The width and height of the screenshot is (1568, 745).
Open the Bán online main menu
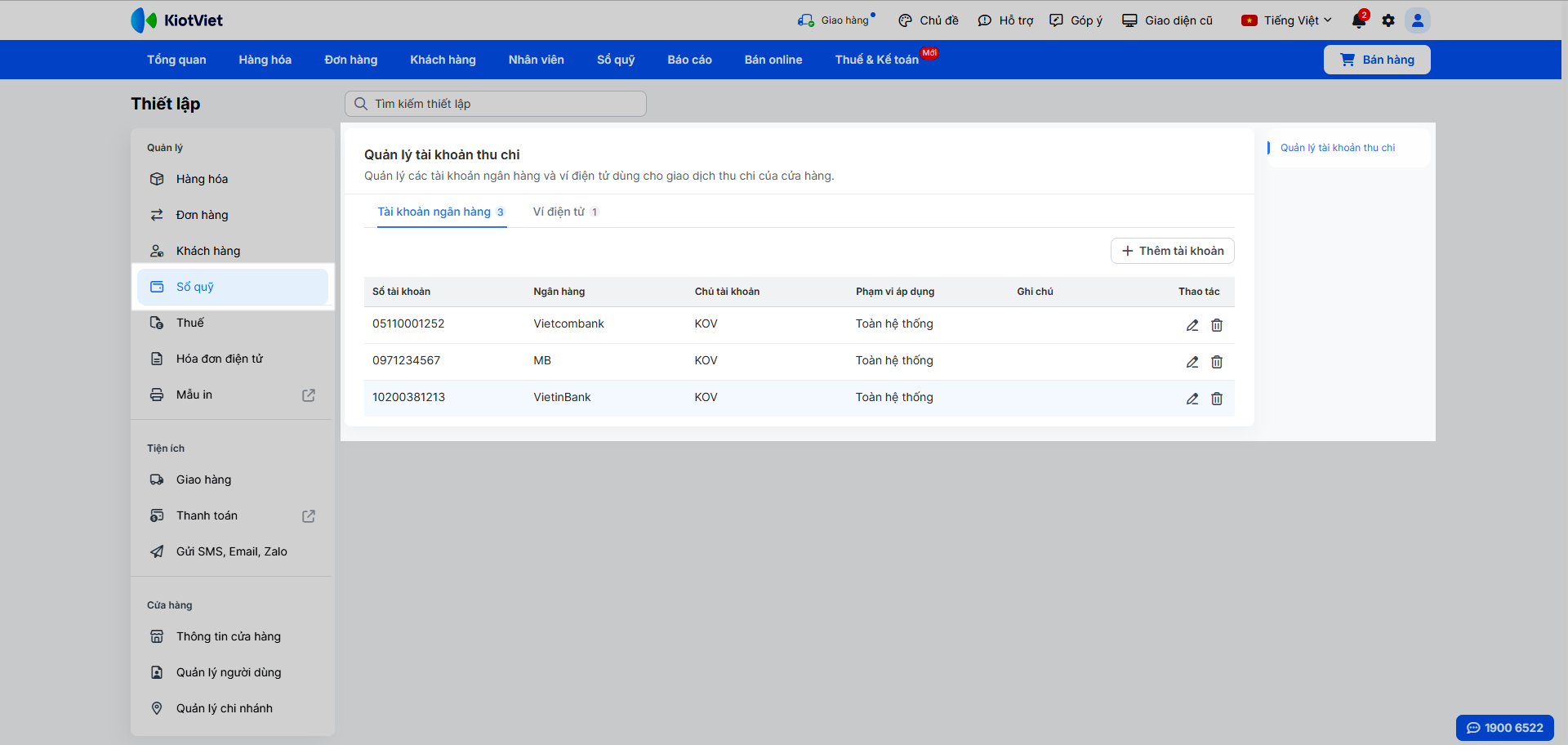[x=773, y=60]
